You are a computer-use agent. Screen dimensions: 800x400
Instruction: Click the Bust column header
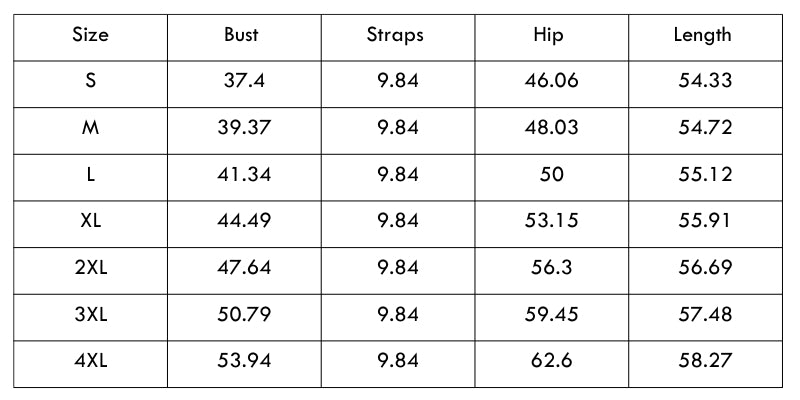[241, 35]
